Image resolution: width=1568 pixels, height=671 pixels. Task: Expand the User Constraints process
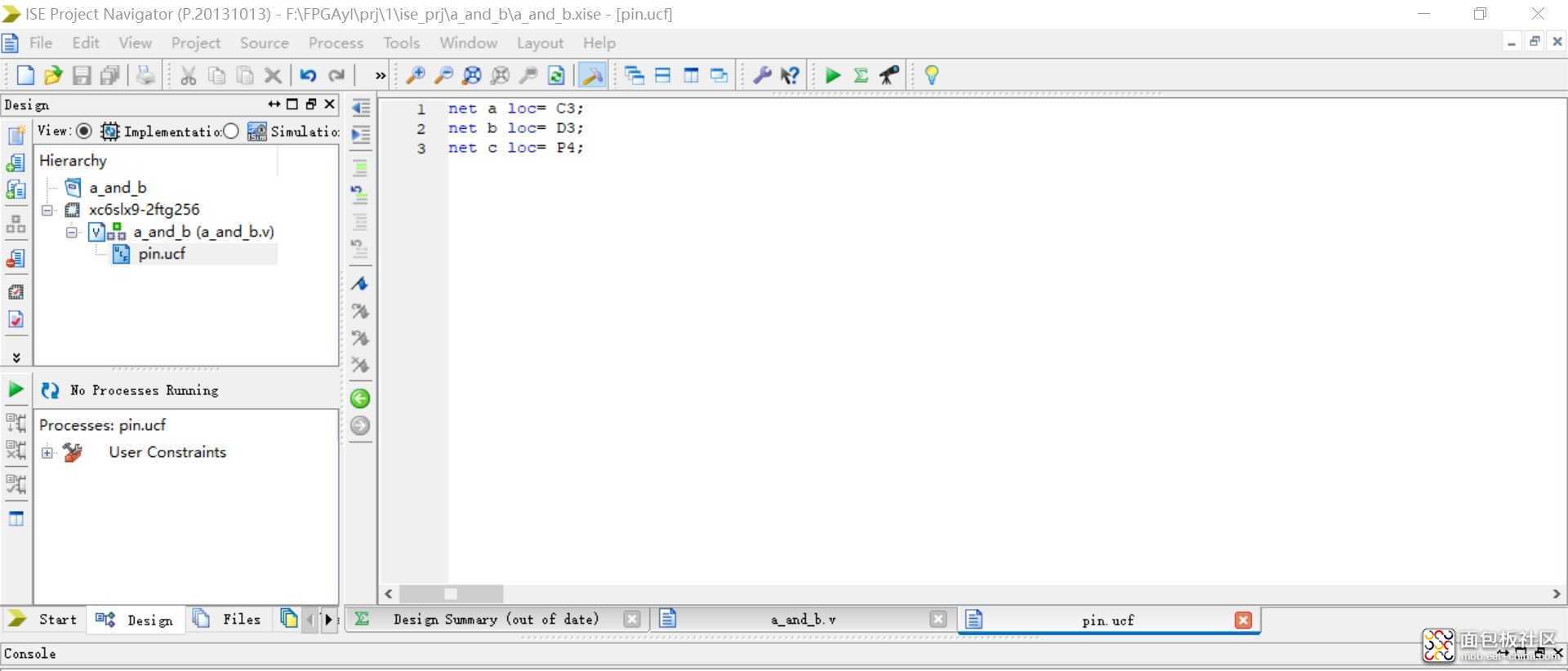coord(47,452)
